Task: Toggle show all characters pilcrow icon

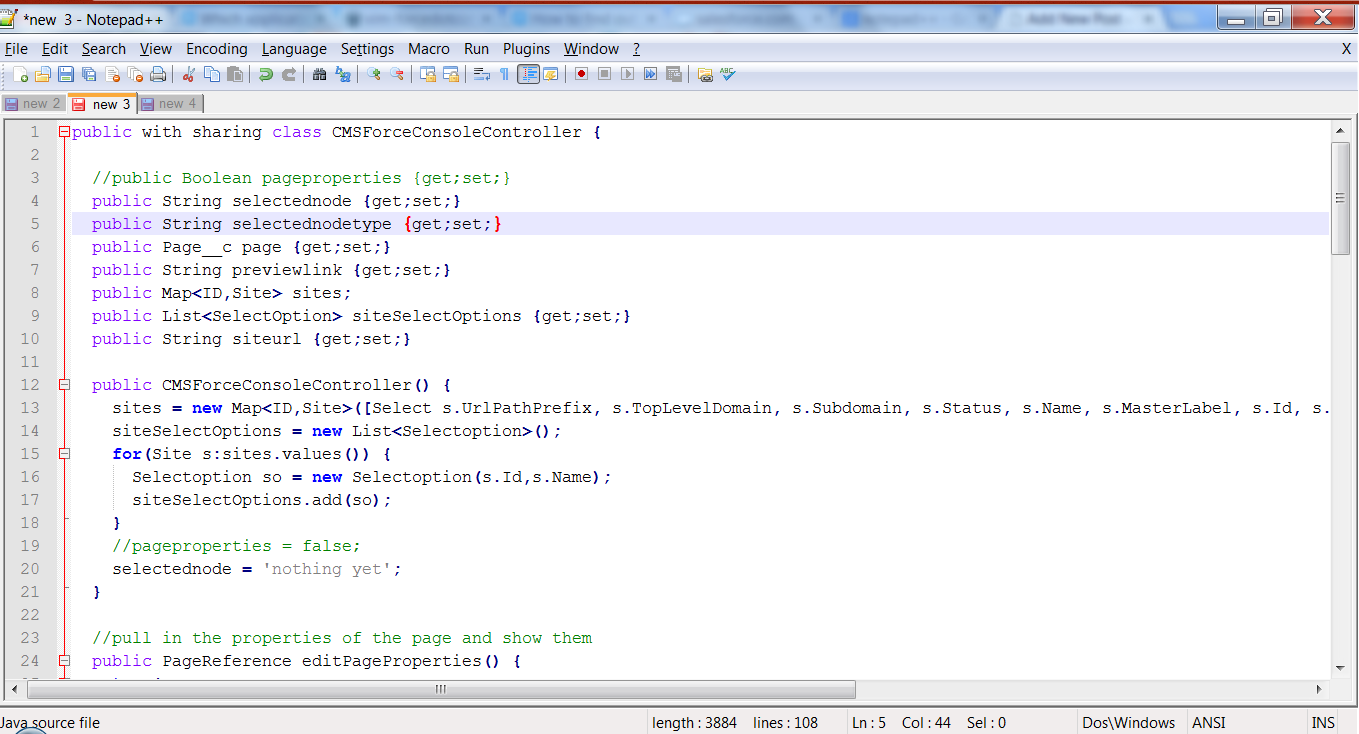Action: point(505,74)
